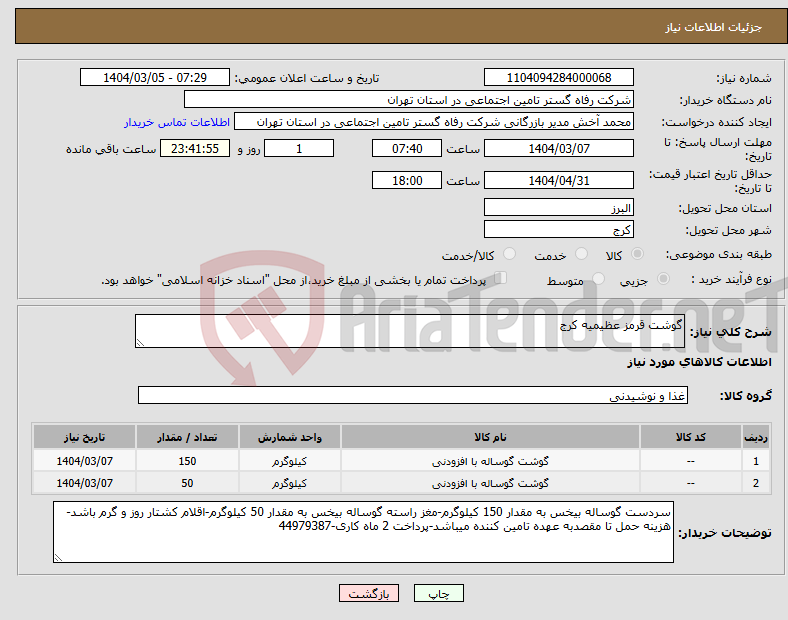The image size is (788, 620).
Task: Click the resize grip of buyer notes textarea
Action: 58,557
